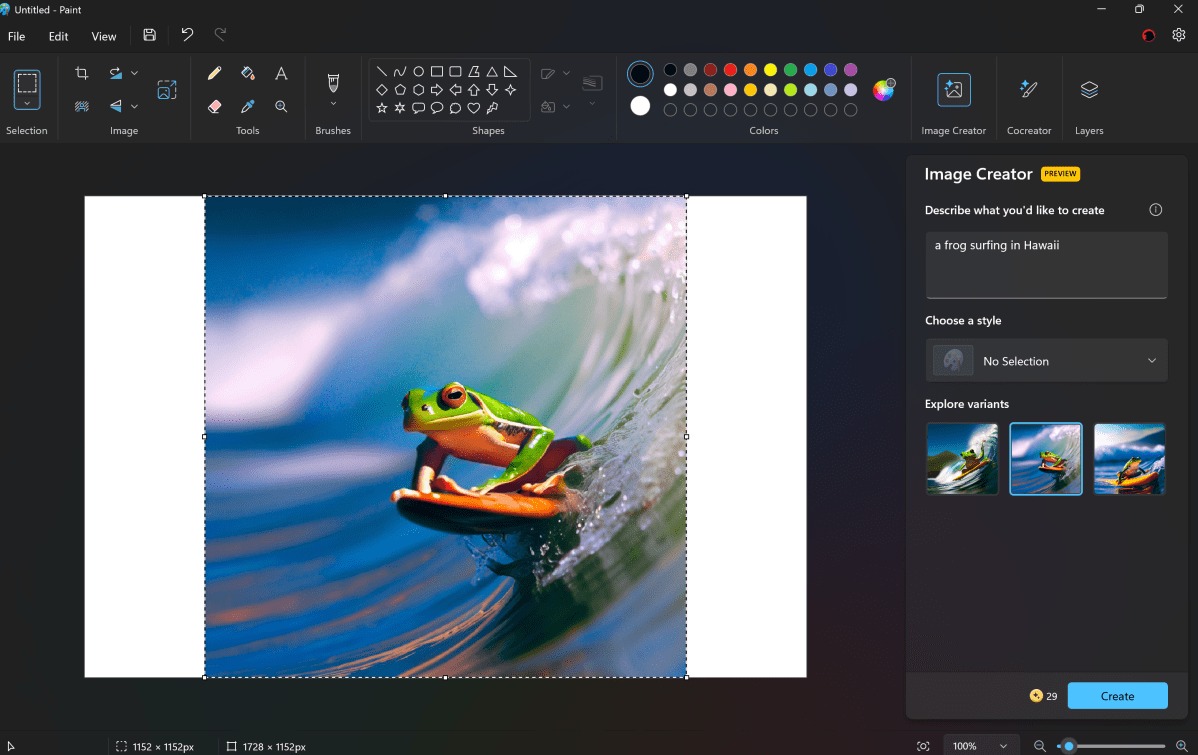Click the Create button
Screen dimensions: 1198x755
[1117, 696]
